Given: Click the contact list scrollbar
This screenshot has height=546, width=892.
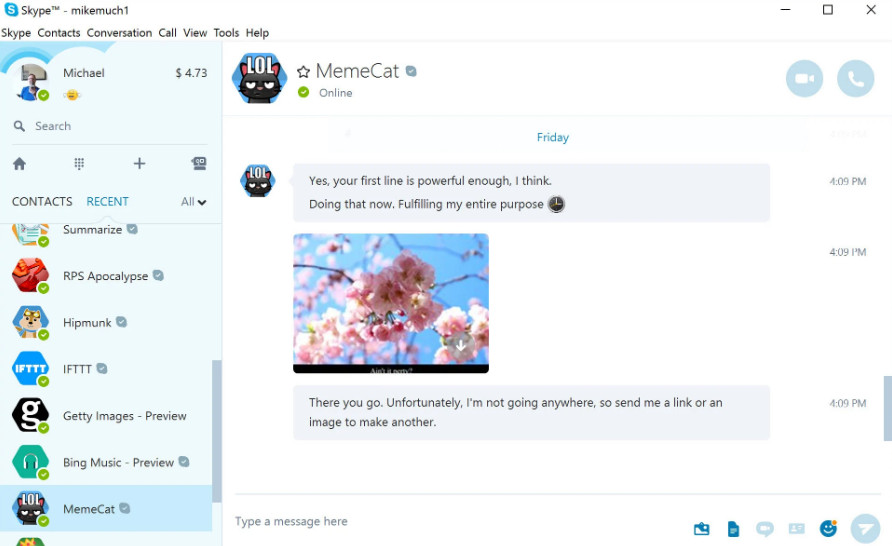Looking at the screenshot, I should [217, 431].
